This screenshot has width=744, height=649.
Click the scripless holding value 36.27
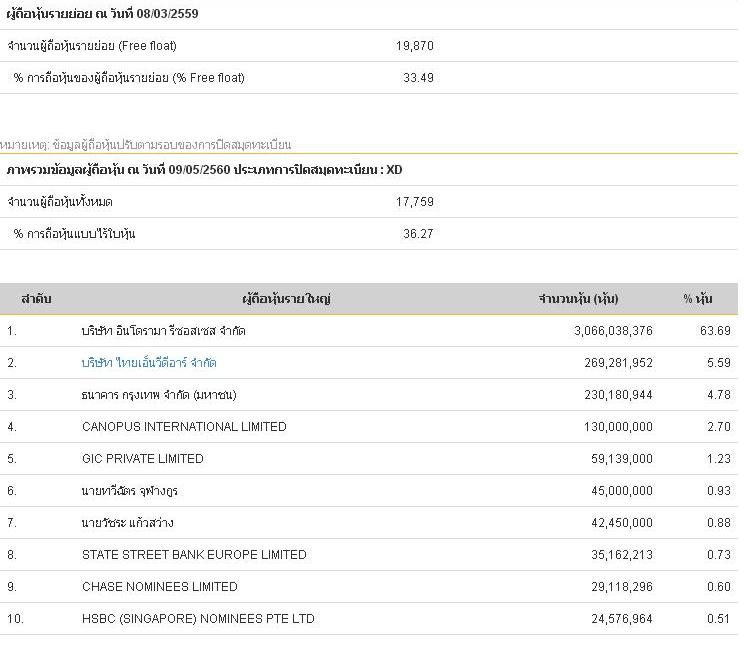coord(418,234)
